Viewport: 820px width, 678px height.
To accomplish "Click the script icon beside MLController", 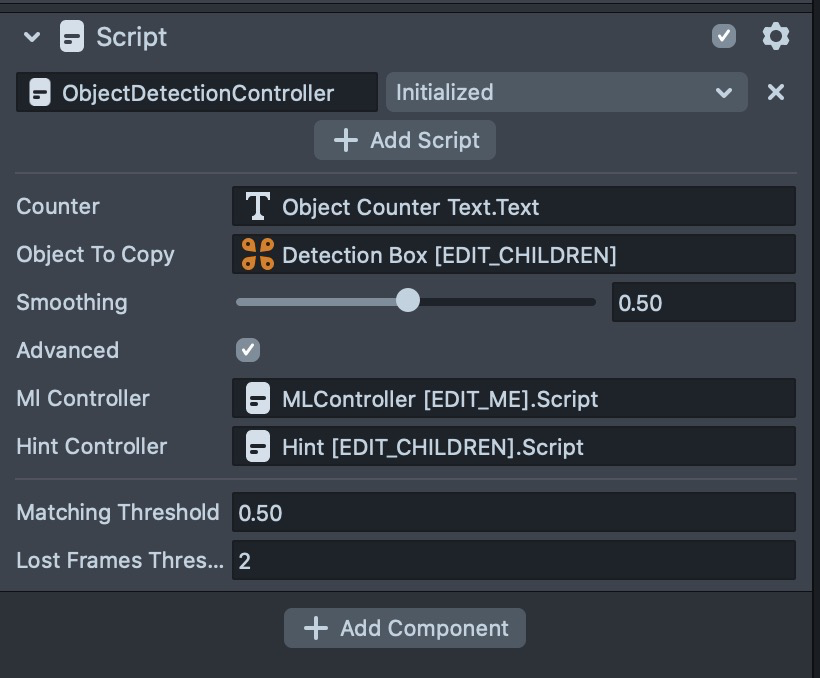I will (258, 399).
